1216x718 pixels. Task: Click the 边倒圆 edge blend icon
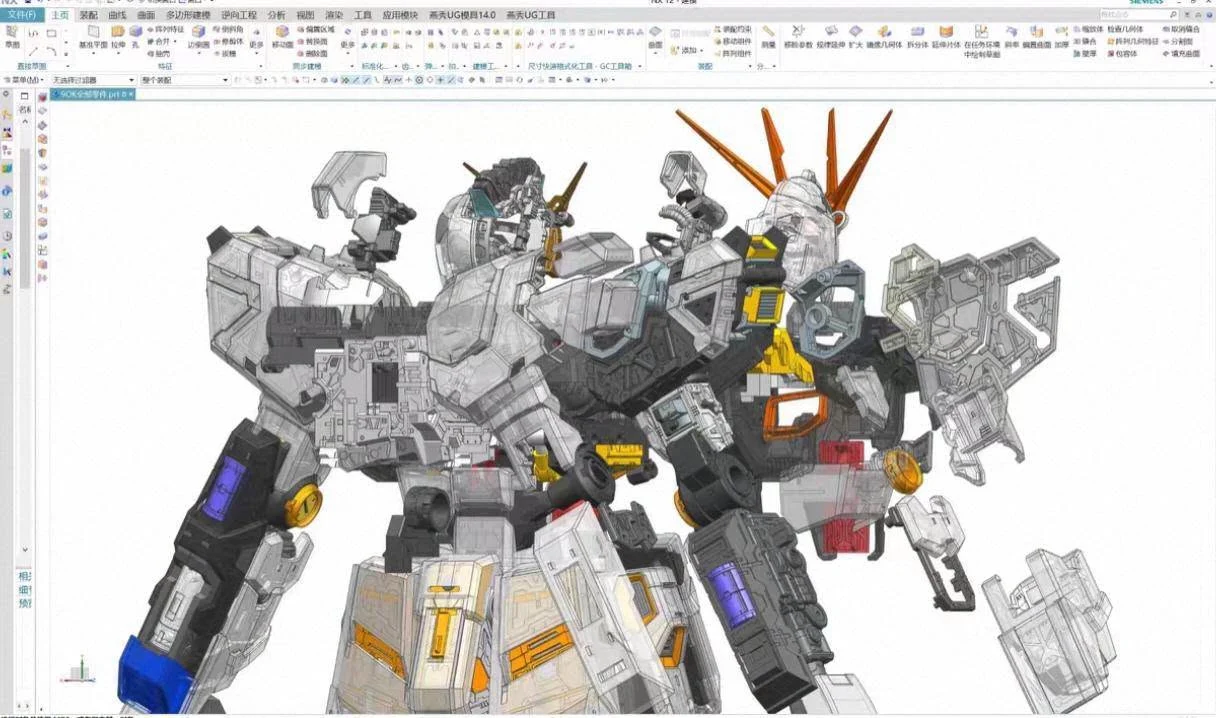(x=198, y=36)
